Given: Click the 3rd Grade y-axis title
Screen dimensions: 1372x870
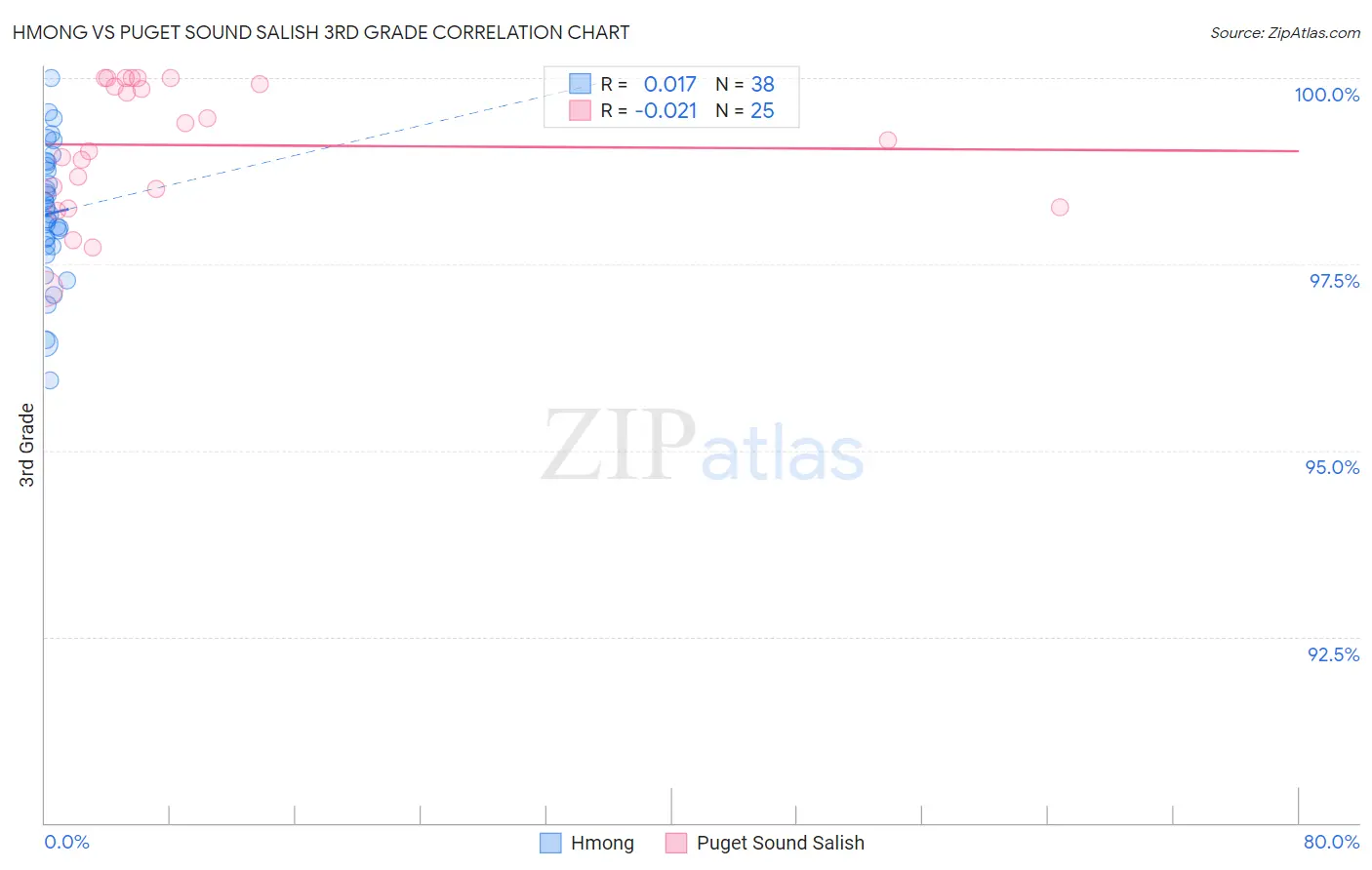Looking at the screenshot, I should coord(27,444).
